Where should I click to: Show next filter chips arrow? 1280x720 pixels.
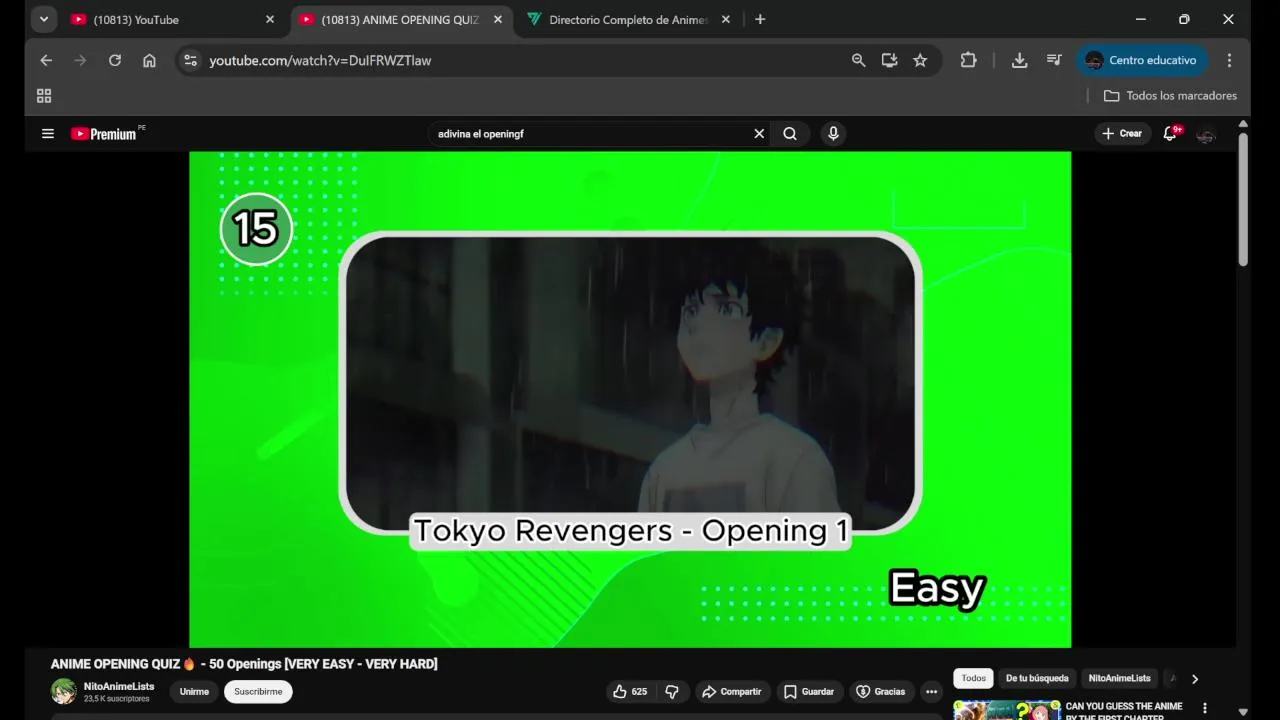click(1194, 678)
